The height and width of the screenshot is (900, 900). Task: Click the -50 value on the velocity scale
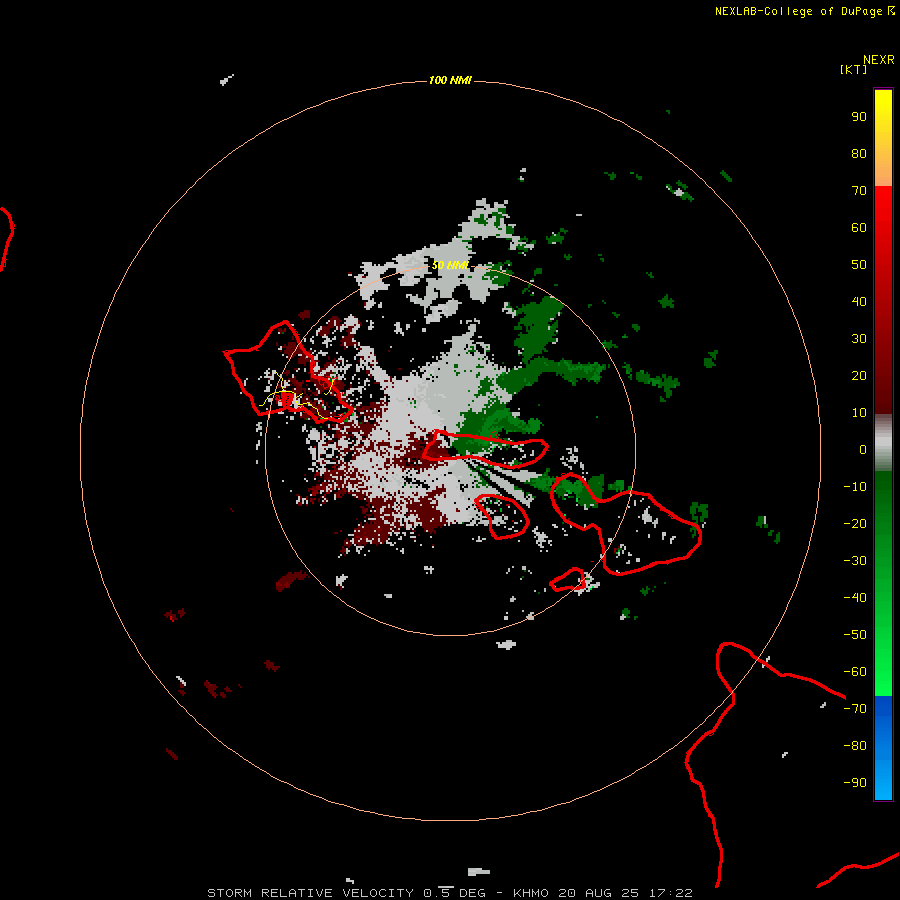855,635
